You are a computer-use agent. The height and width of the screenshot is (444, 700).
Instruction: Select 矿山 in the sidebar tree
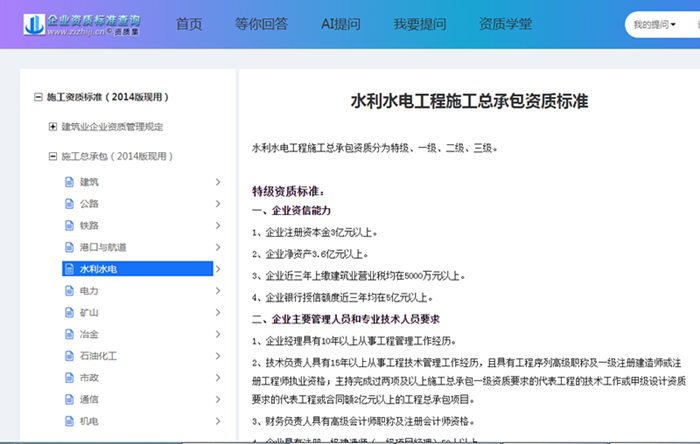point(89,312)
